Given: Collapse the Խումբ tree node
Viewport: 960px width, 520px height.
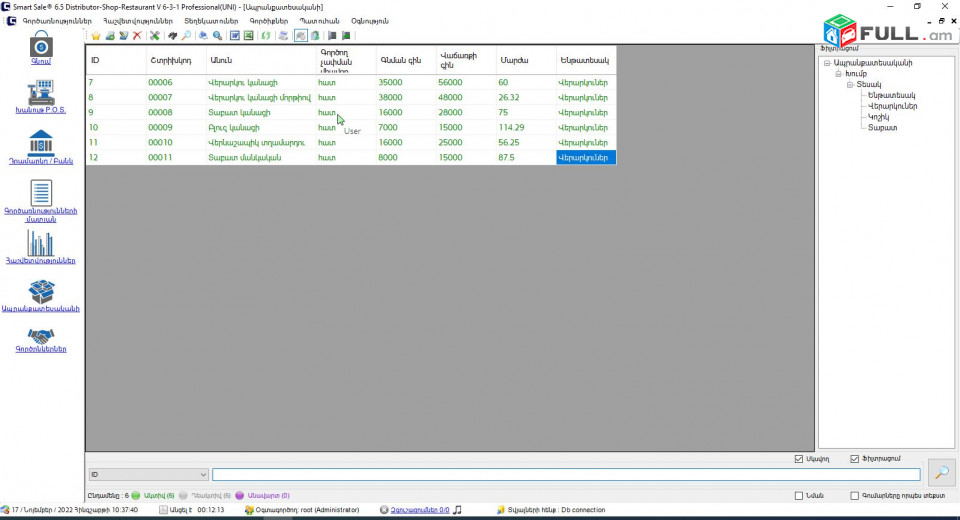Looking at the screenshot, I should (x=839, y=73).
